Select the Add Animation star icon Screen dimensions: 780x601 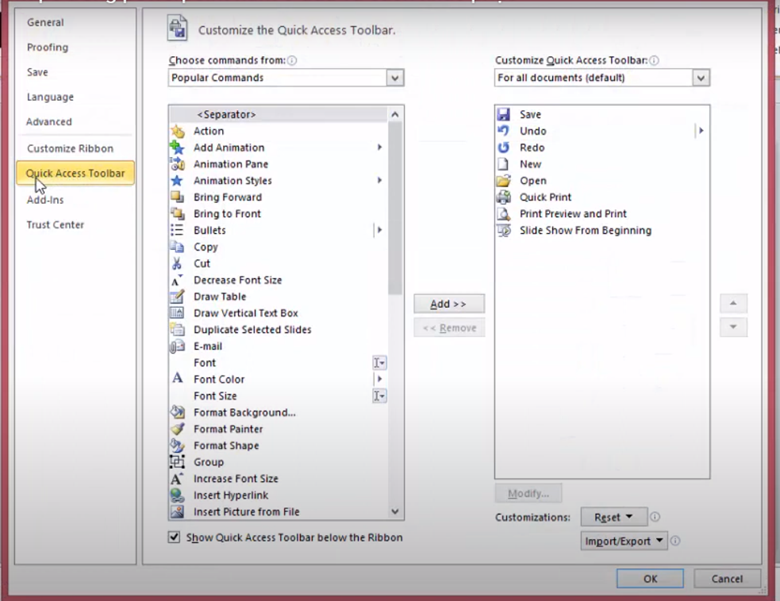coord(177,148)
